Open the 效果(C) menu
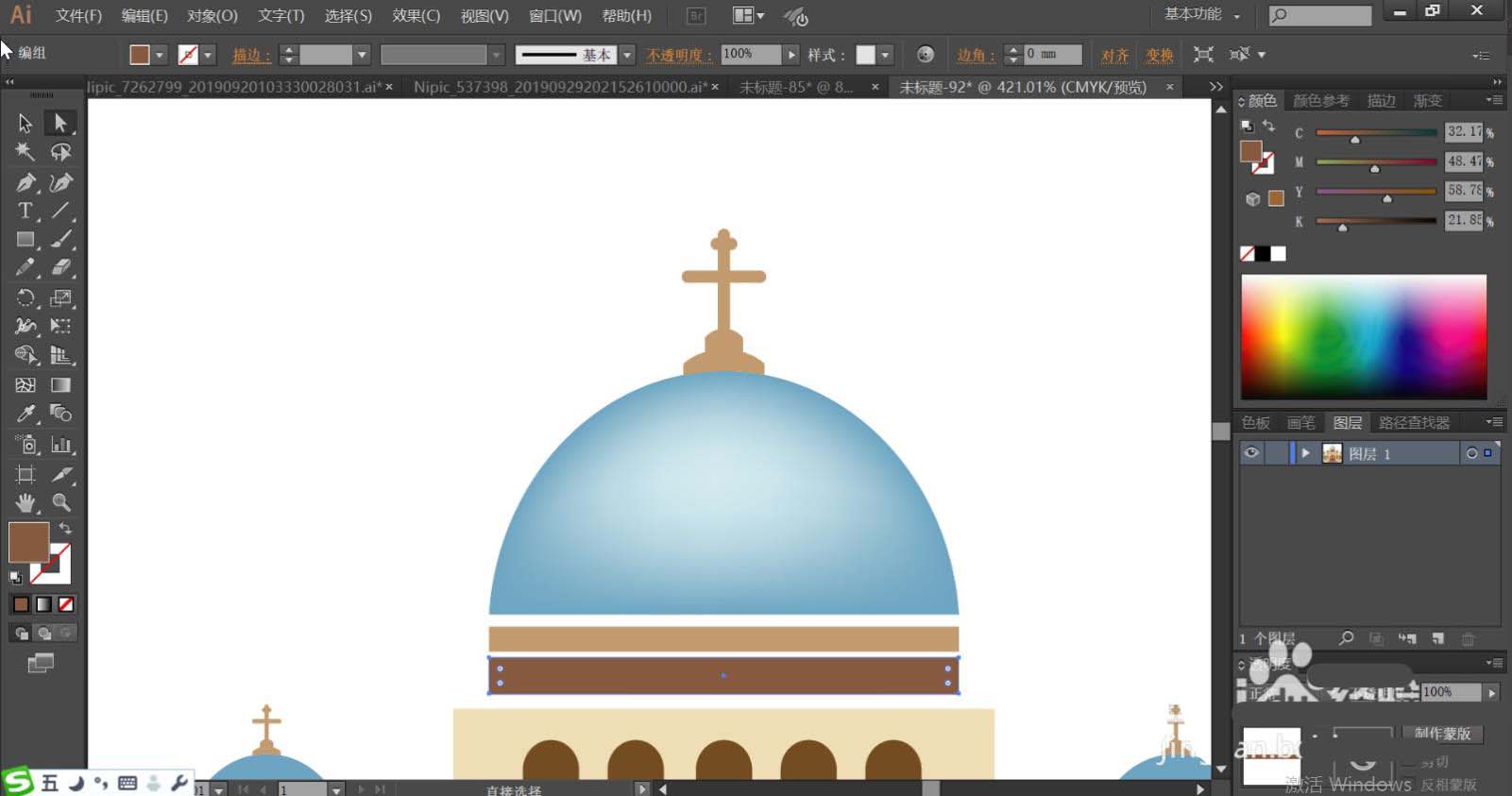The height and width of the screenshot is (796, 1512). click(x=416, y=16)
